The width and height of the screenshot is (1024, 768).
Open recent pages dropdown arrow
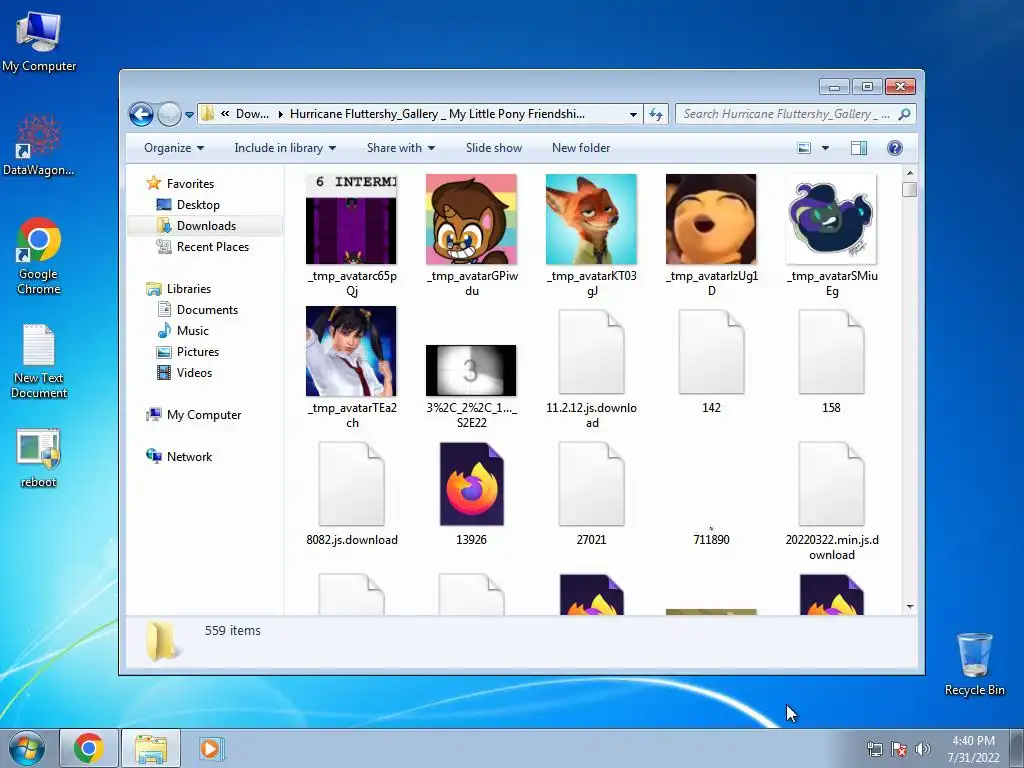(x=189, y=115)
